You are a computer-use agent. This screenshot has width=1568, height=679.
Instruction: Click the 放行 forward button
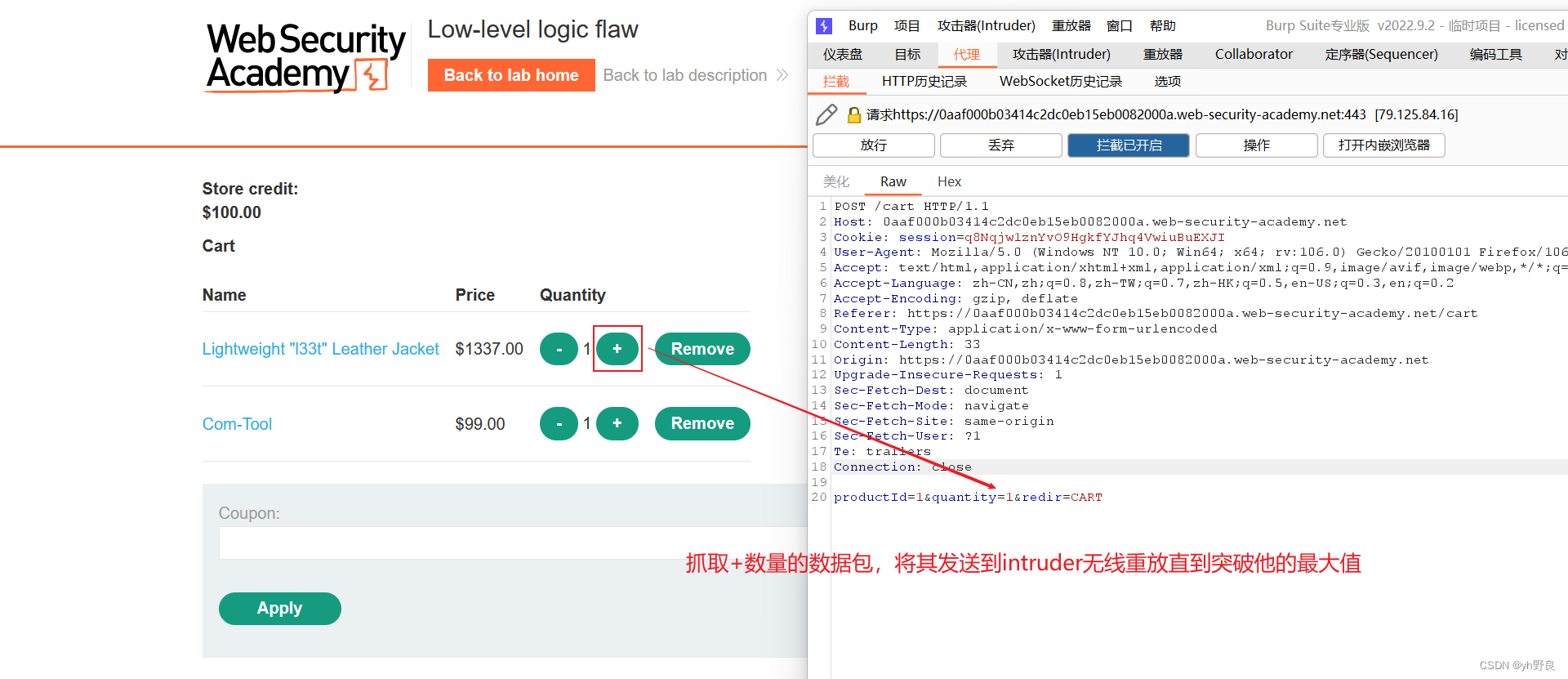click(874, 145)
